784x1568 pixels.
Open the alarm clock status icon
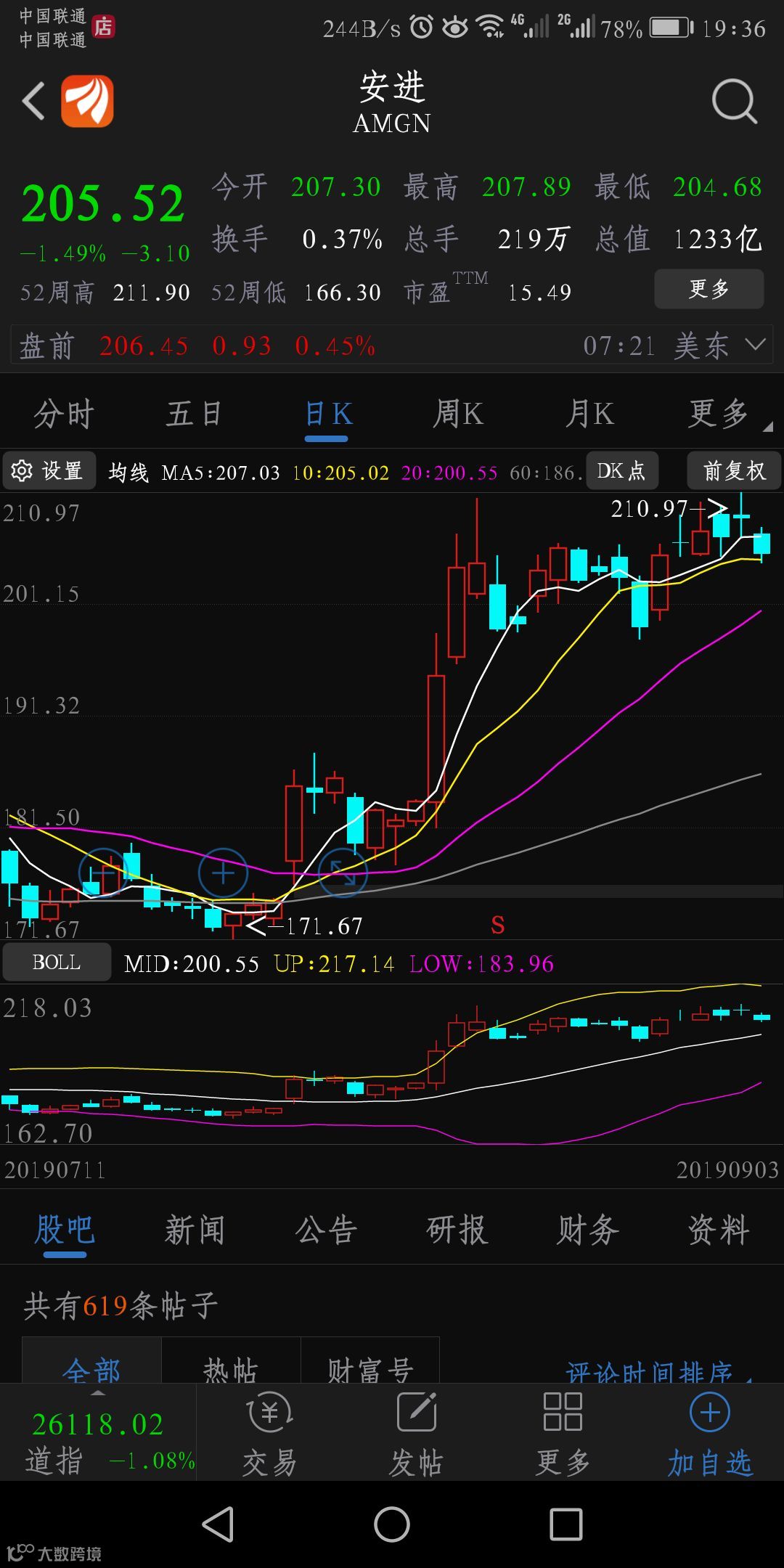point(422,27)
